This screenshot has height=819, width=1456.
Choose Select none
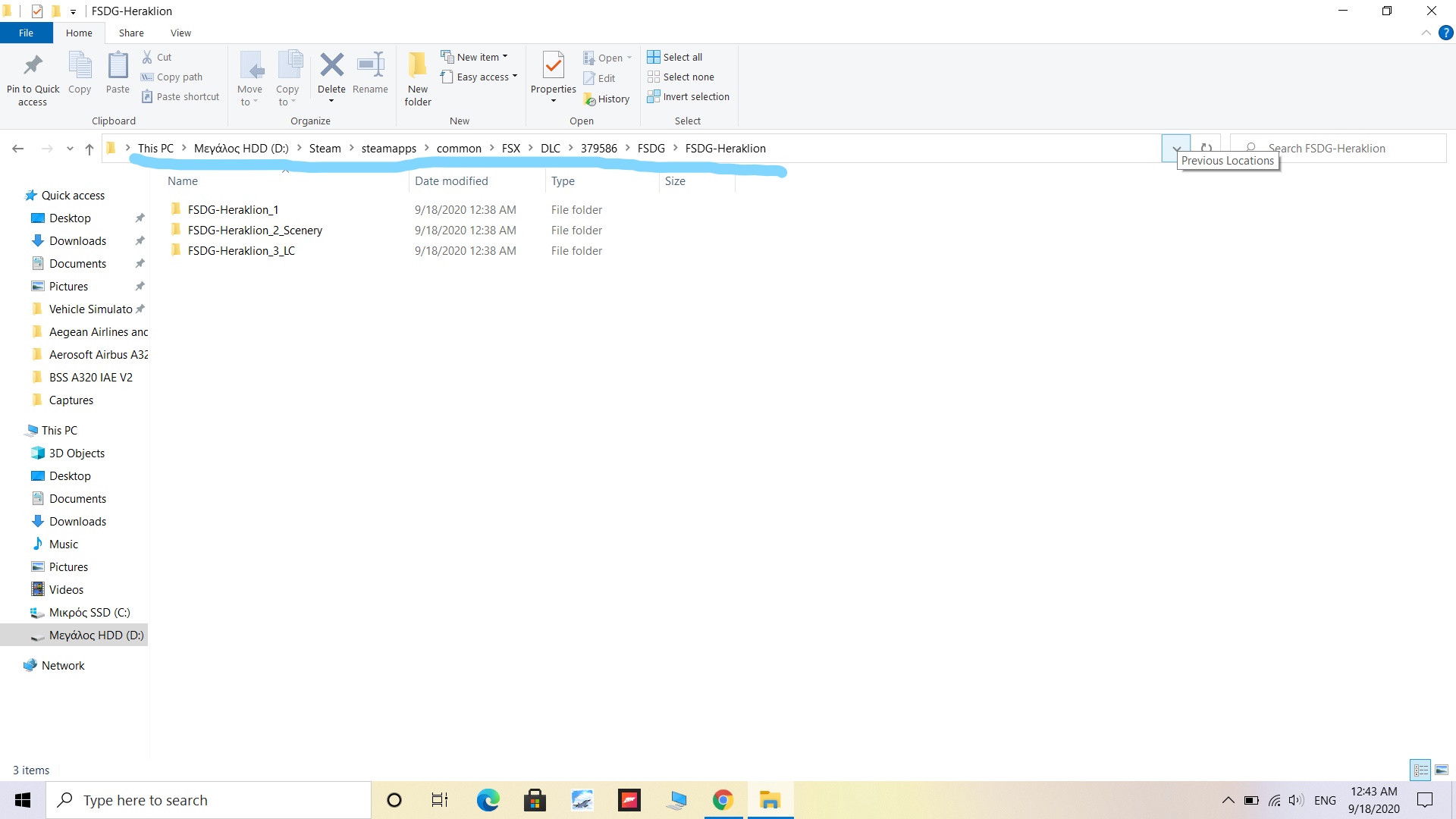[681, 77]
